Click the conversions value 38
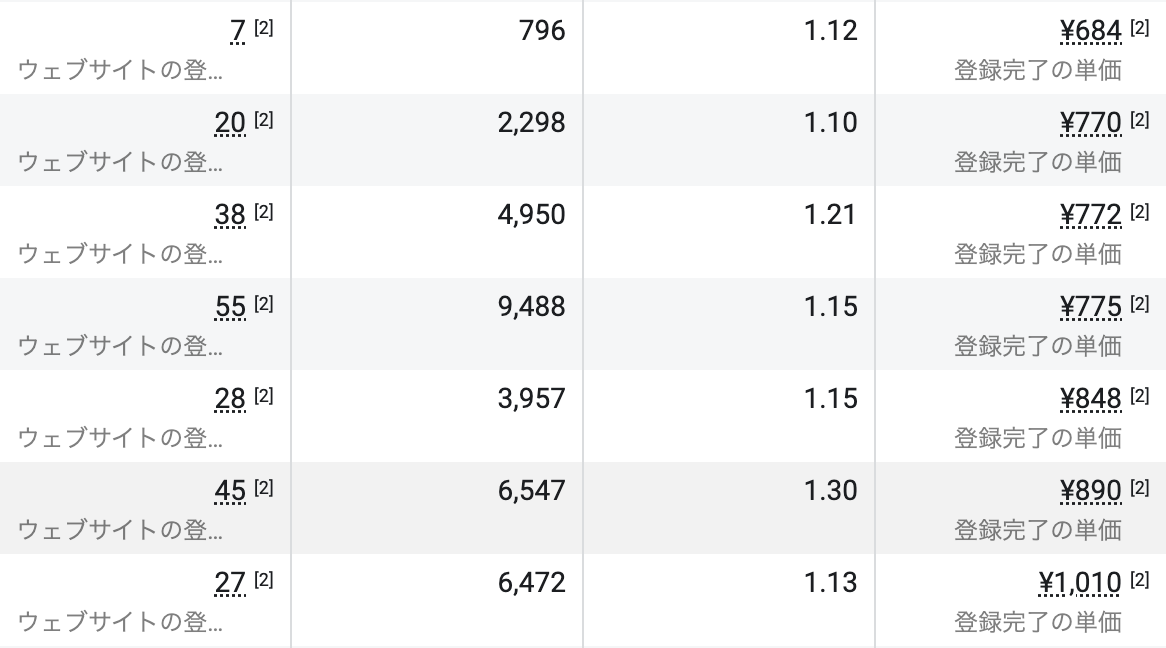This screenshot has width=1166, height=648. coord(230,216)
